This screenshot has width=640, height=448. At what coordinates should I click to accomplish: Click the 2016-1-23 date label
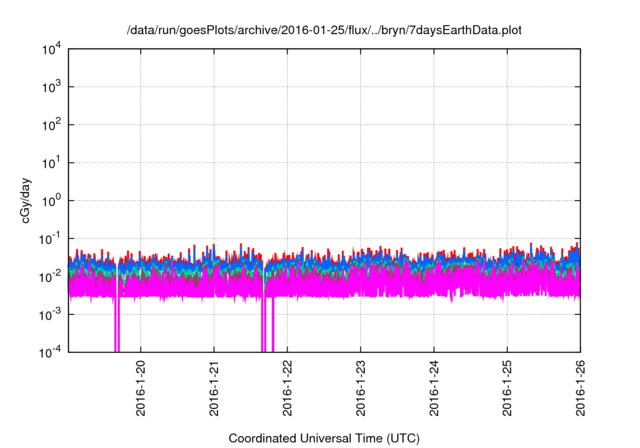tap(360, 388)
